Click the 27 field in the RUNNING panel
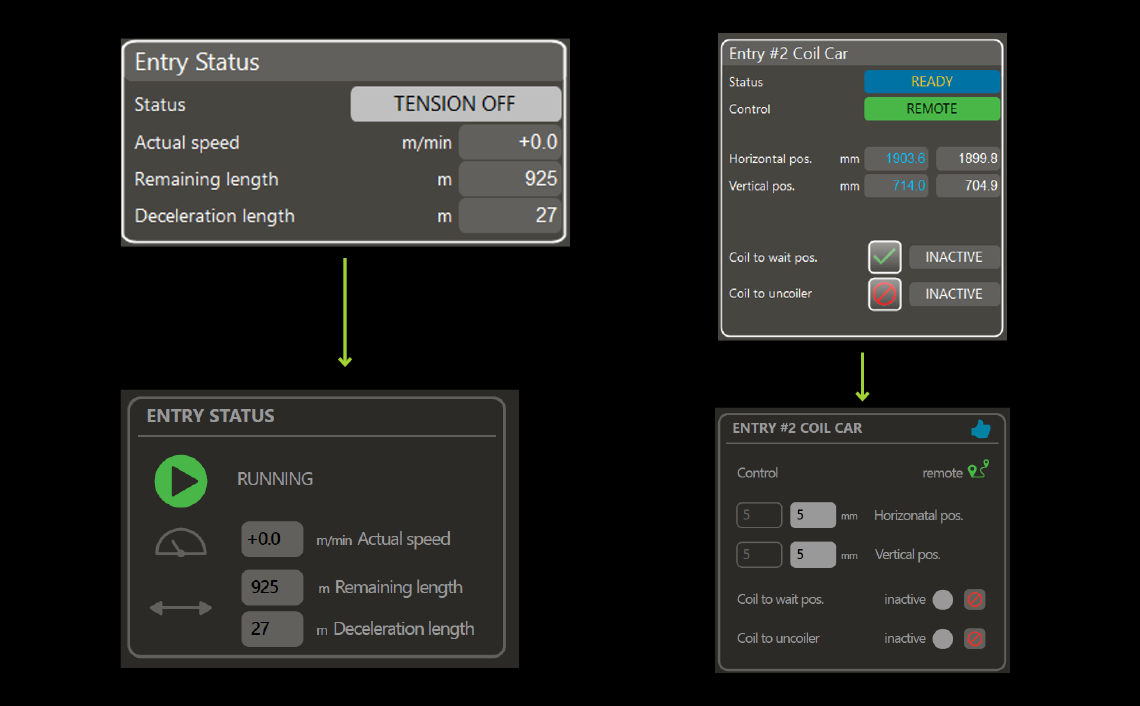The height and width of the screenshot is (706, 1140). [272, 629]
